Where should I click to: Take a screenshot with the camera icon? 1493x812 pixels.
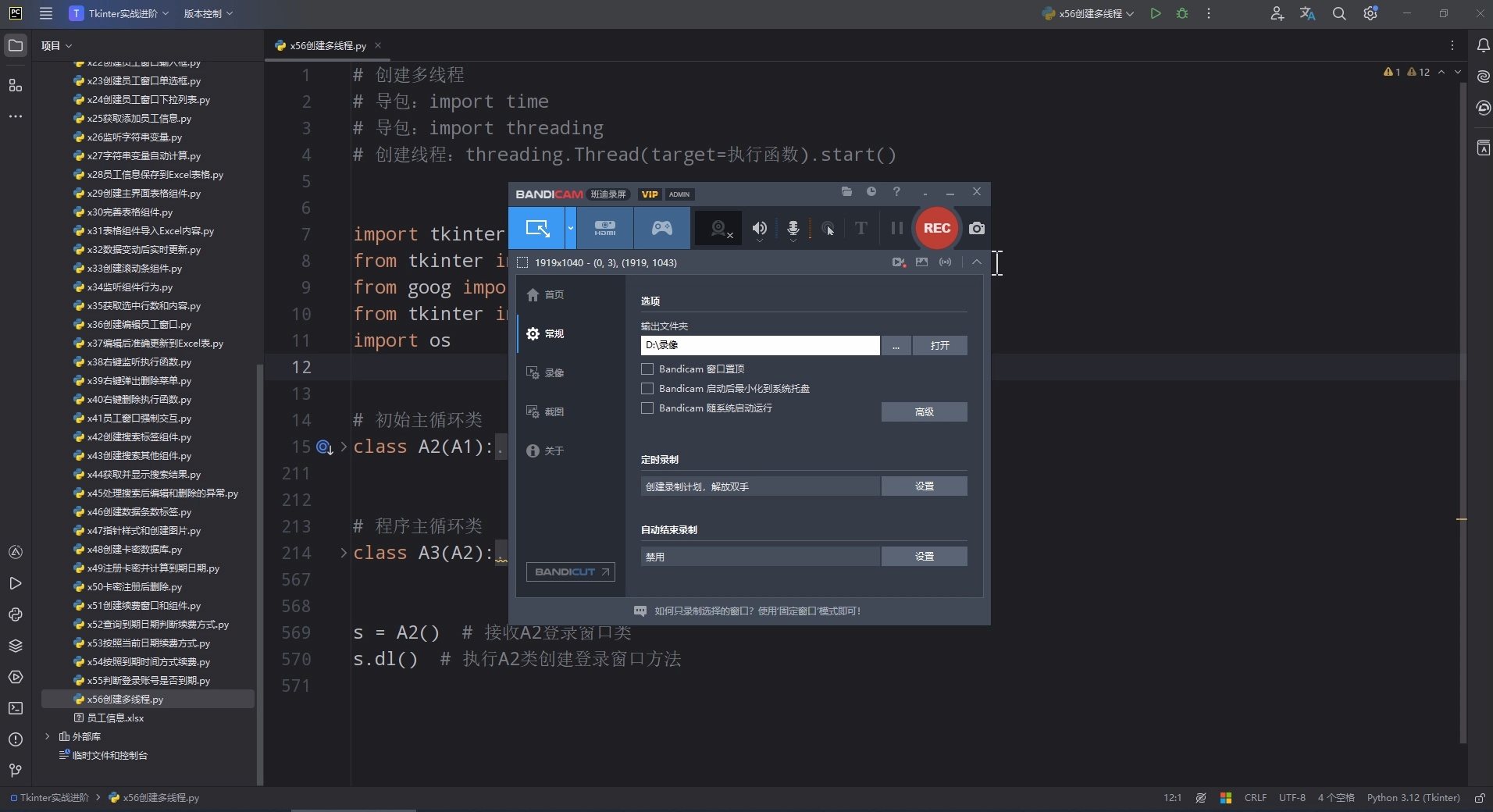[977, 228]
